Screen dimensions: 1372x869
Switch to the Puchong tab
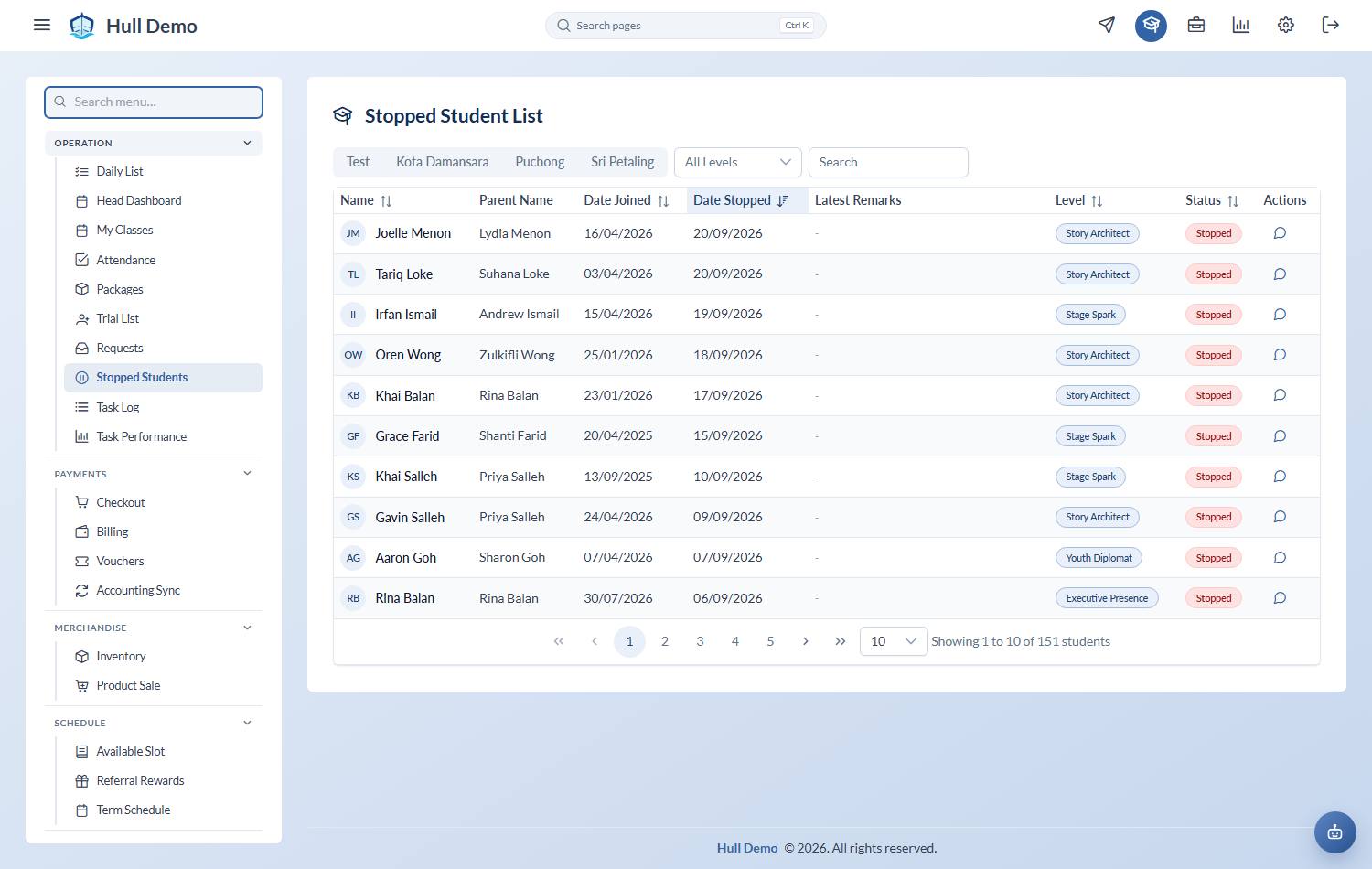pos(540,162)
